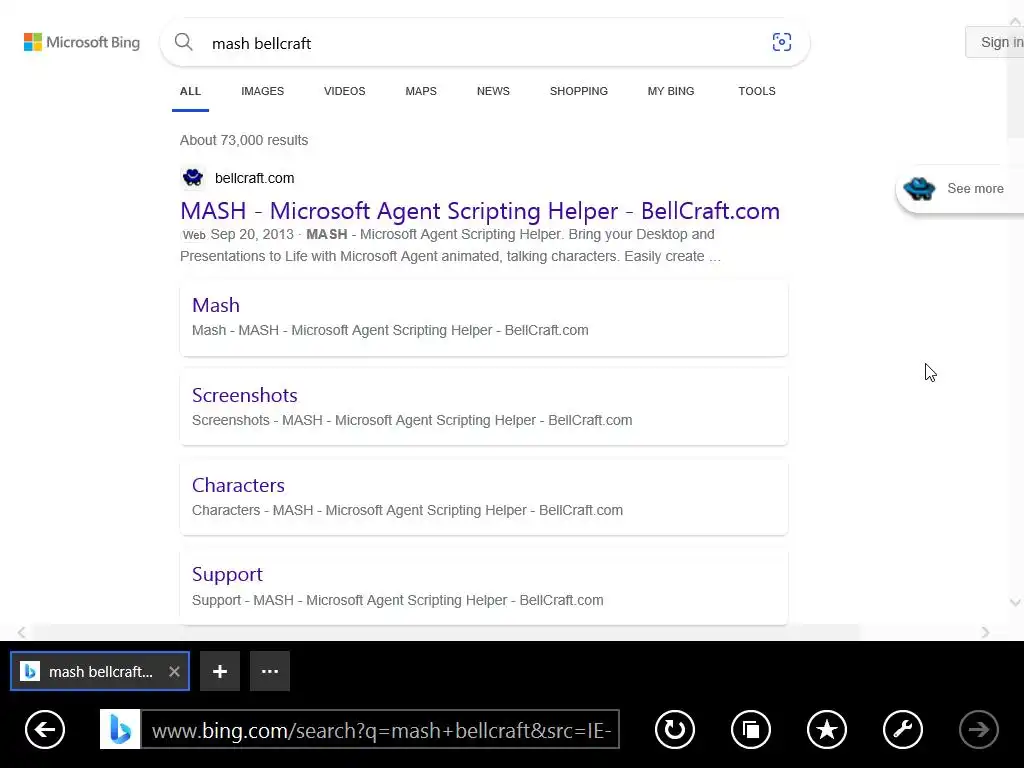Screen dimensions: 1024x768
Task: Click the horizontal scrollbar right arrow
Action: coord(985,632)
